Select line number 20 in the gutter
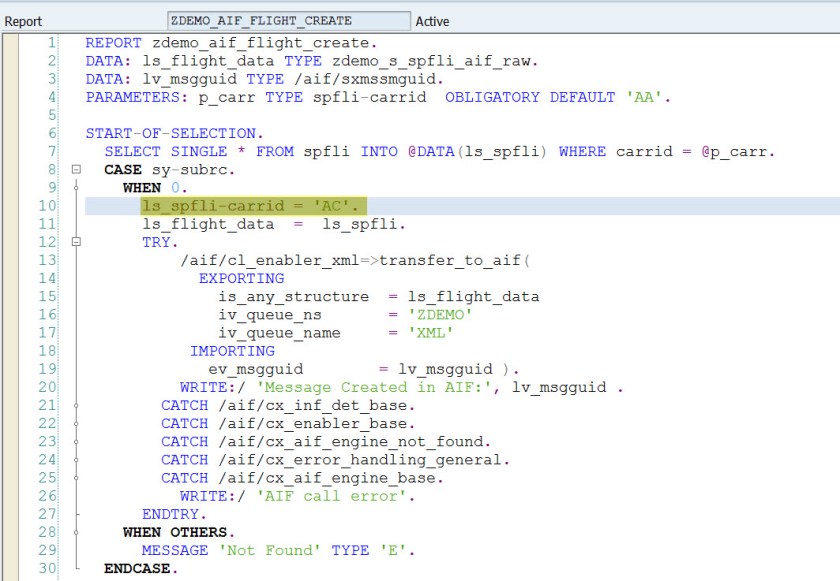Screen dimensions: 840x581 47,387
